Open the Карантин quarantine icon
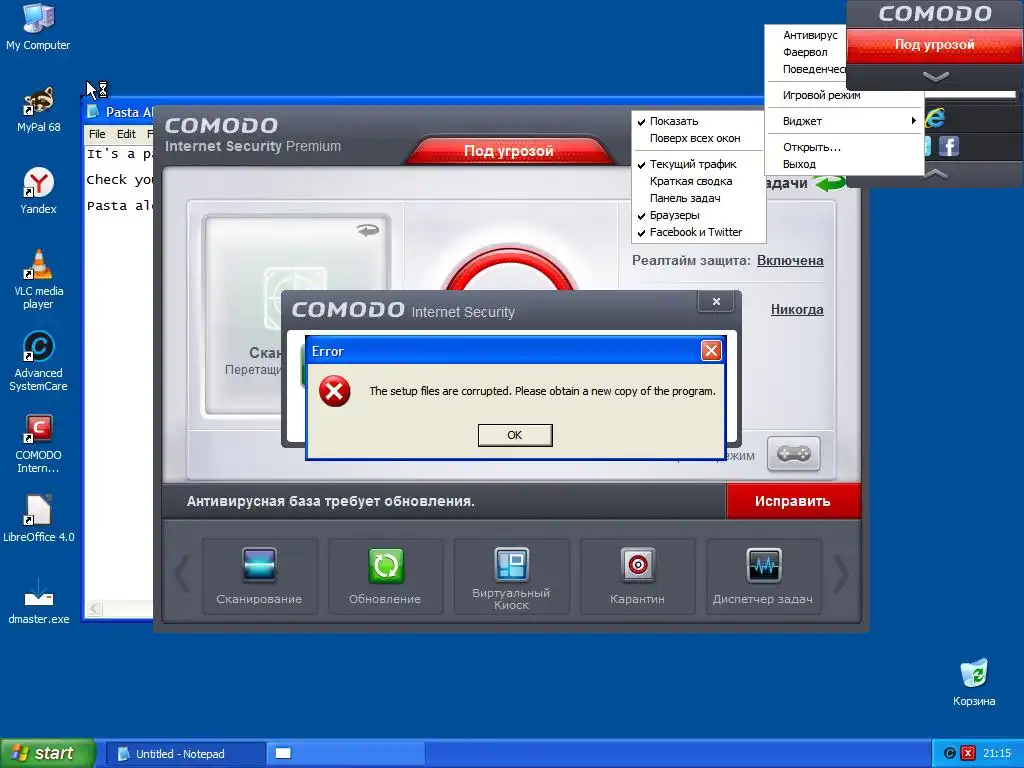 click(x=637, y=576)
